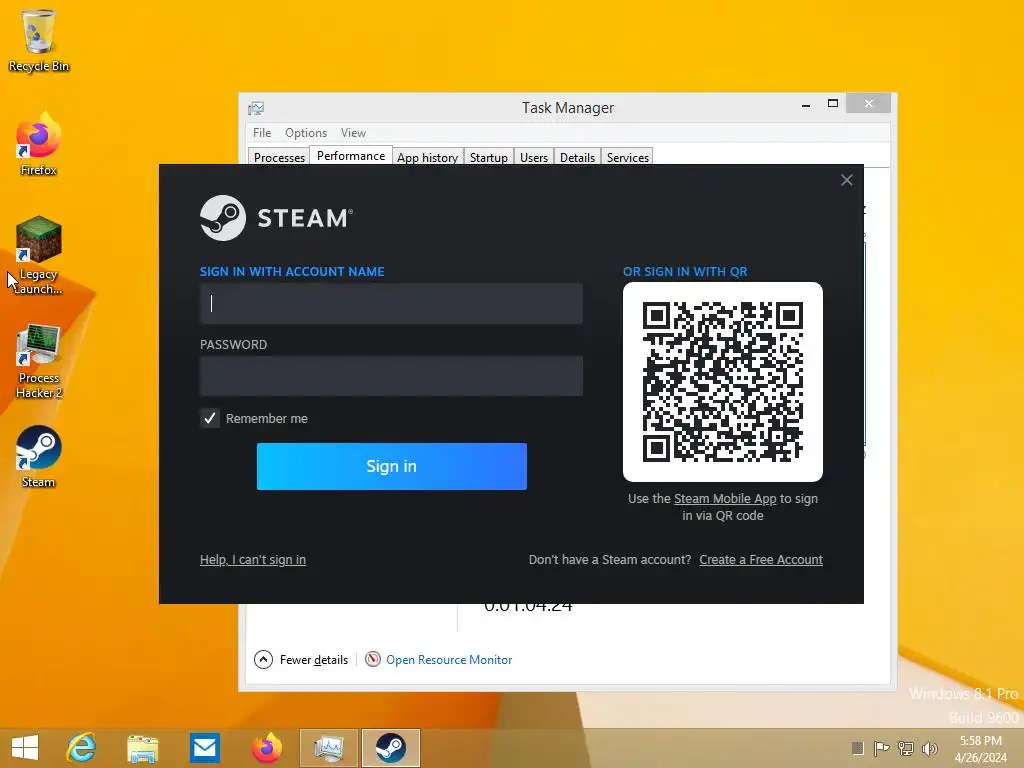This screenshot has height=768, width=1024.
Task: Select the Process Hacker 2 desktop shortcut
Action: (x=39, y=360)
